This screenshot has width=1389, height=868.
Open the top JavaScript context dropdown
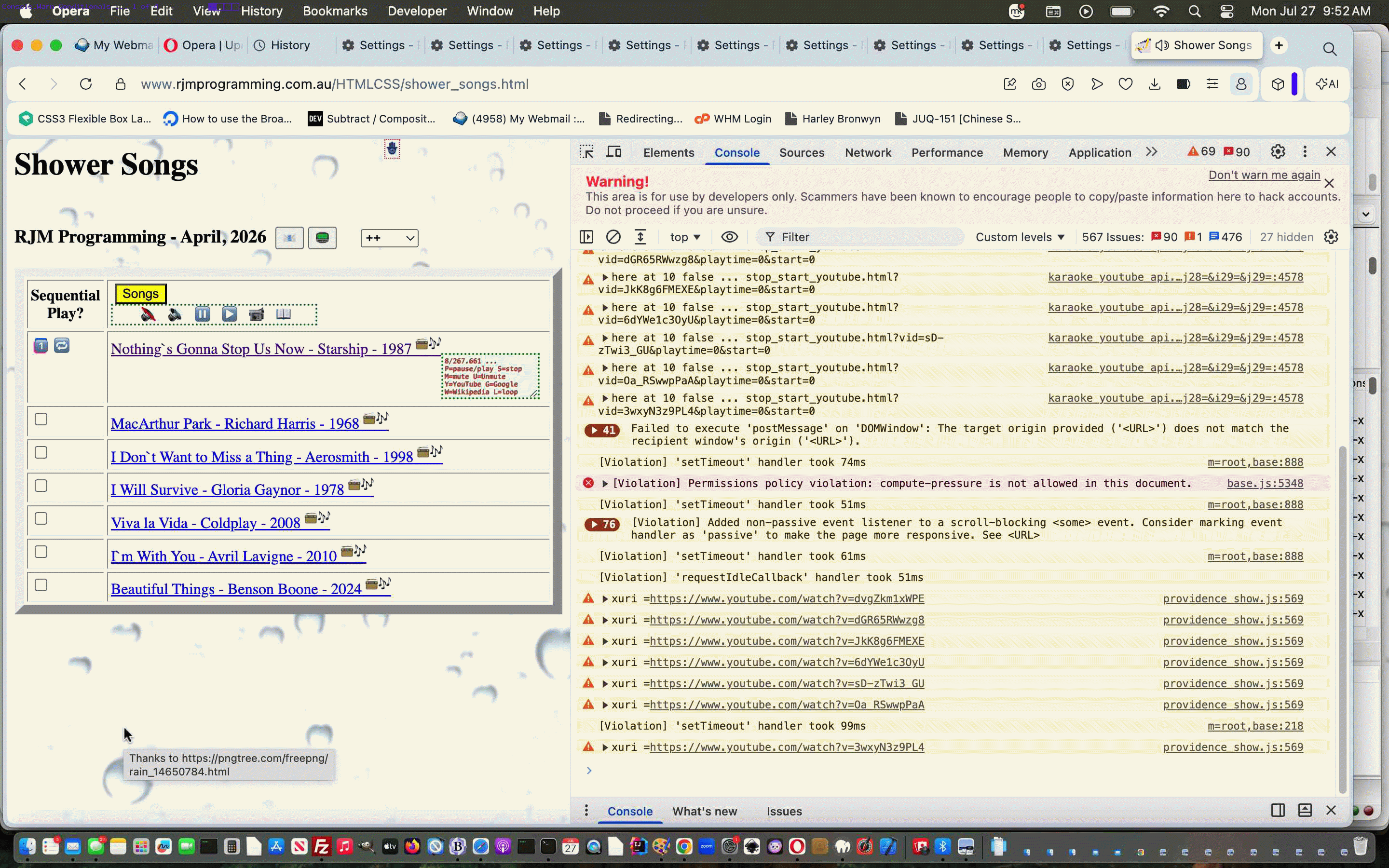[685, 237]
